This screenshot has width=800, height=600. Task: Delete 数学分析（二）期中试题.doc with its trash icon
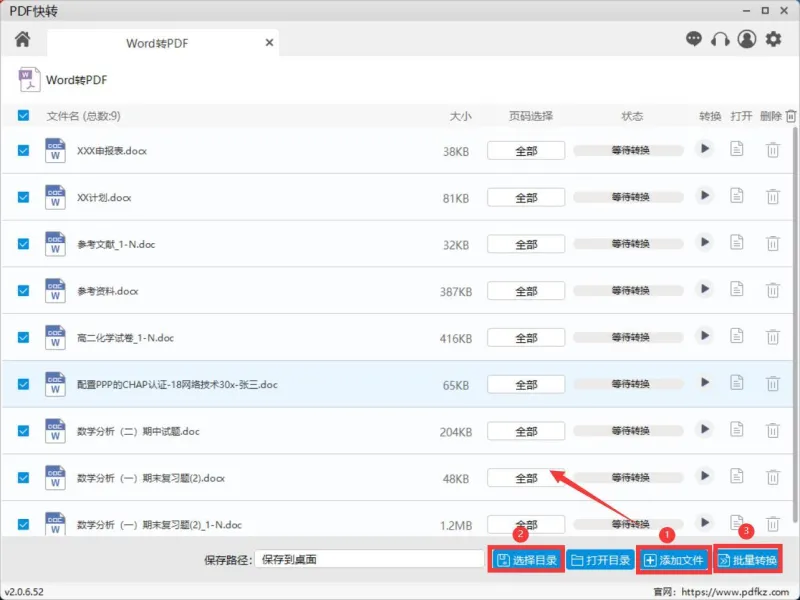click(773, 431)
